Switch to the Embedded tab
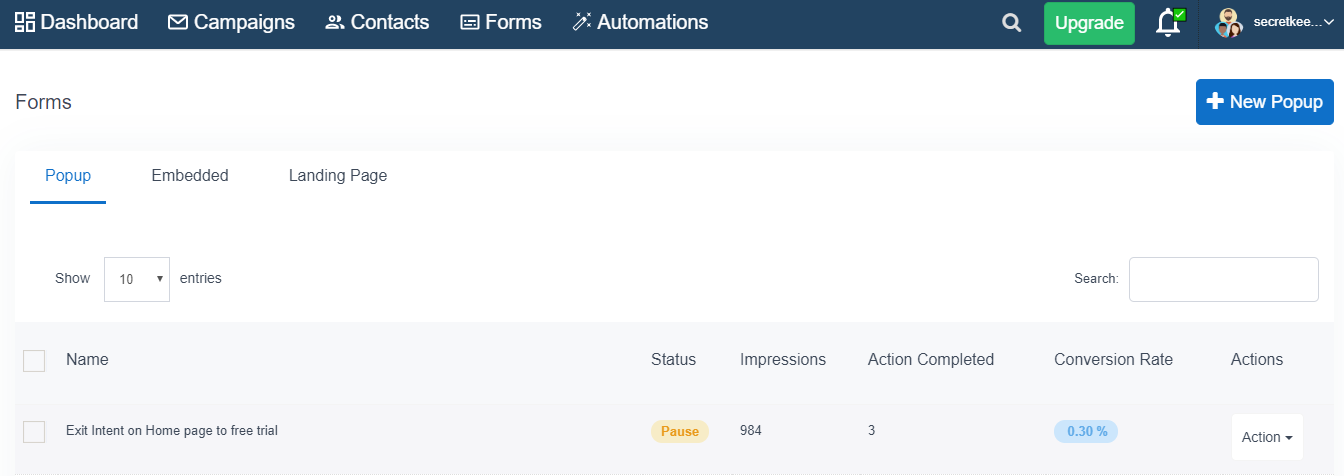1344x476 pixels. tap(190, 176)
